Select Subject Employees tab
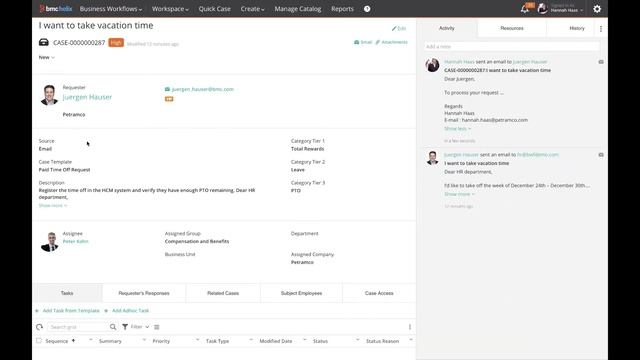640x360 pixels. pyautogui.click(x=301, y=293)
